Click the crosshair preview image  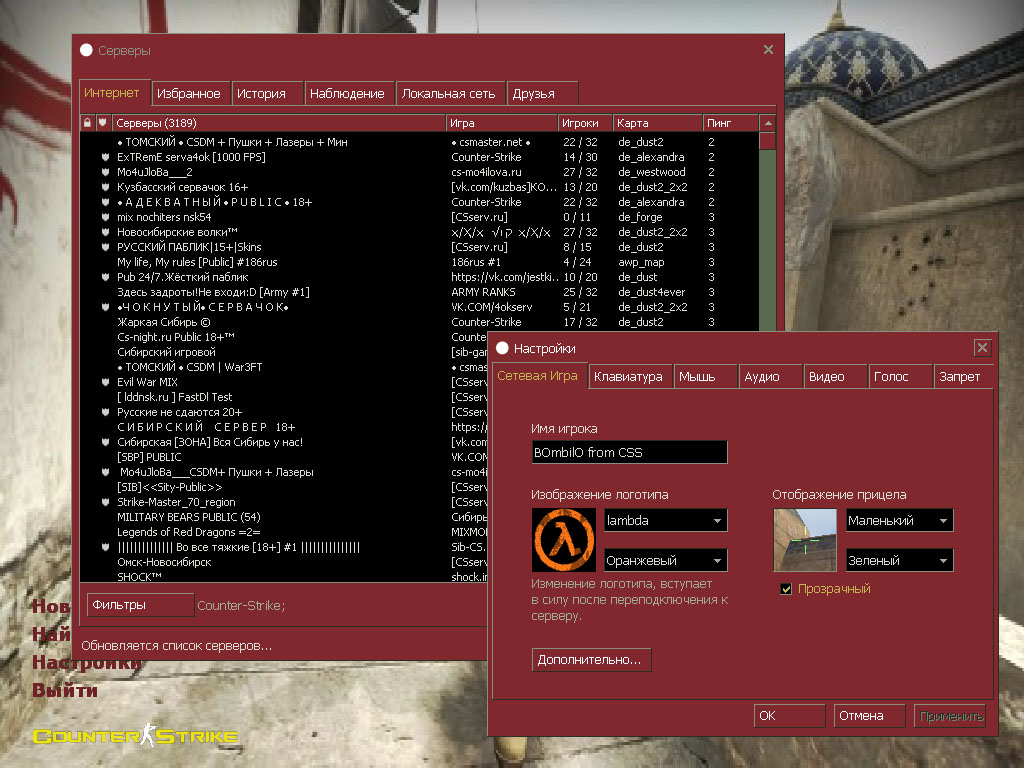(805, 540)
